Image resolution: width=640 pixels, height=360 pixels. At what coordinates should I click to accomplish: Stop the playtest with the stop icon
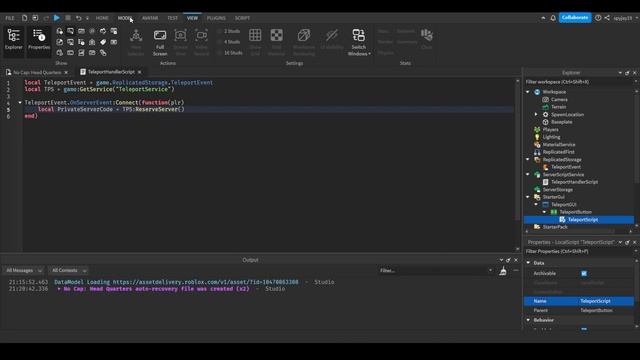click(68, 18)
